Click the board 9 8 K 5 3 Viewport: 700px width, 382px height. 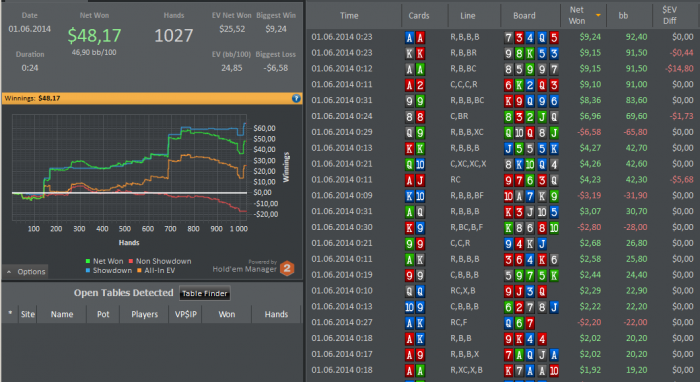531,54
